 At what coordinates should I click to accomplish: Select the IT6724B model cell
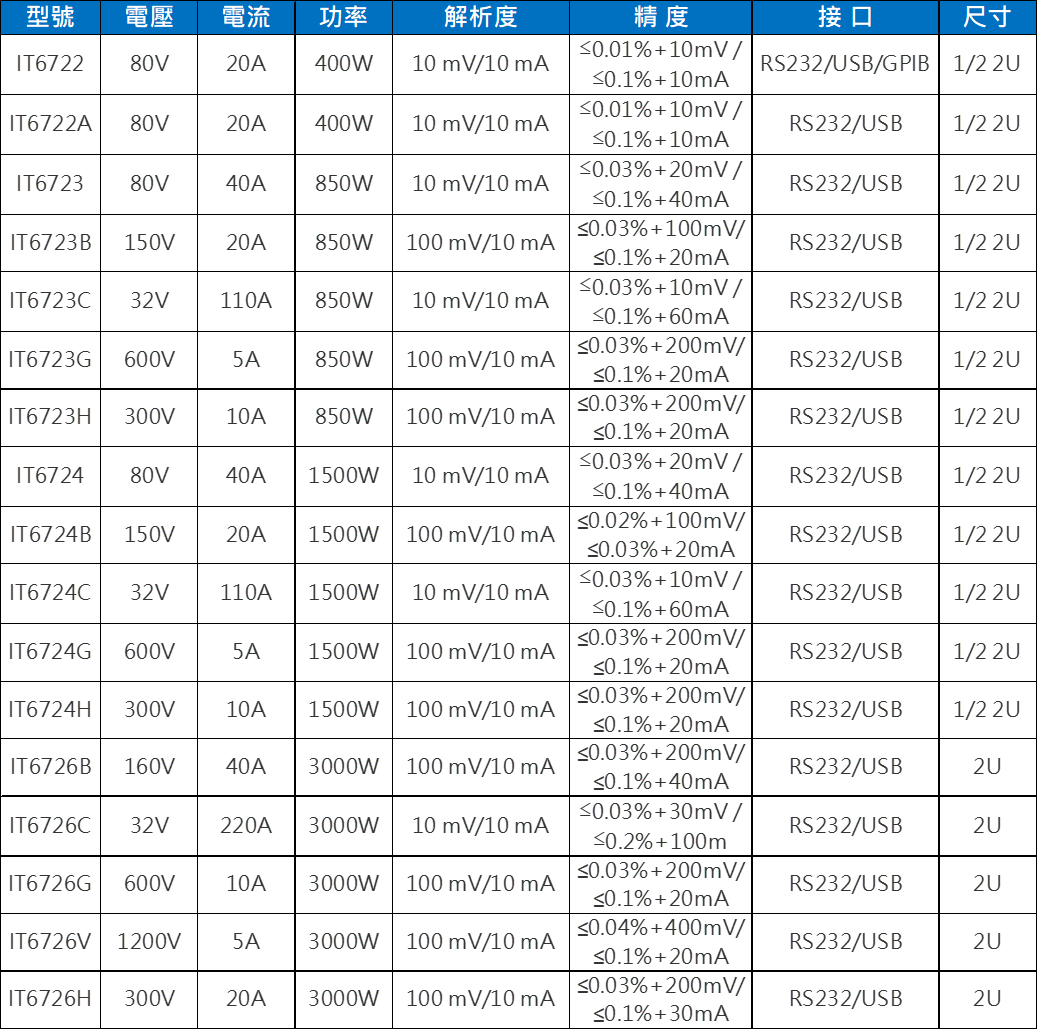pos(50,534)
